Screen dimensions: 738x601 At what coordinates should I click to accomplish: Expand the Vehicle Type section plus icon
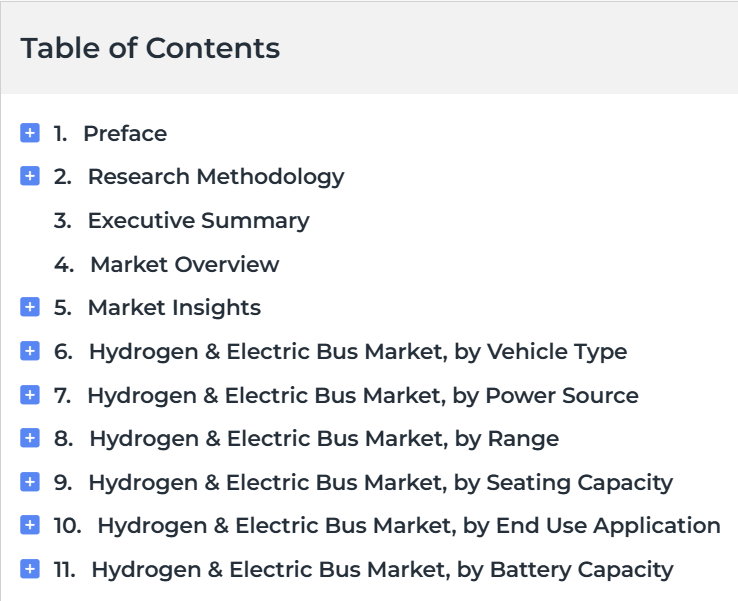(x=30, y=351)
